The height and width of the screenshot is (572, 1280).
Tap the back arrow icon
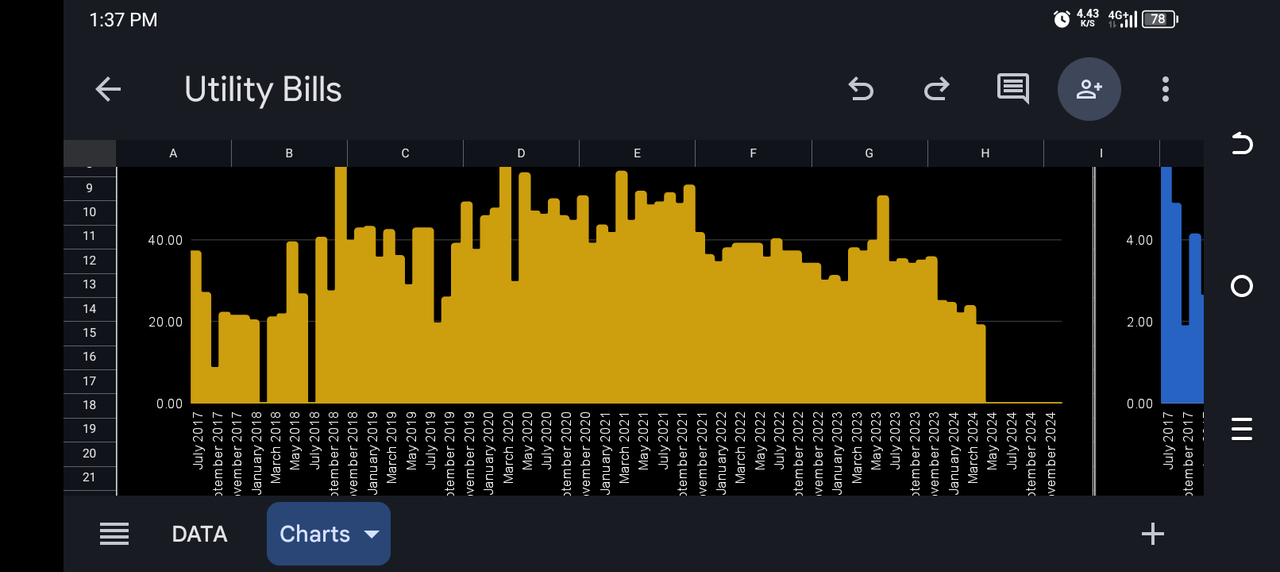pyautogui.click(x=108, y=89)
